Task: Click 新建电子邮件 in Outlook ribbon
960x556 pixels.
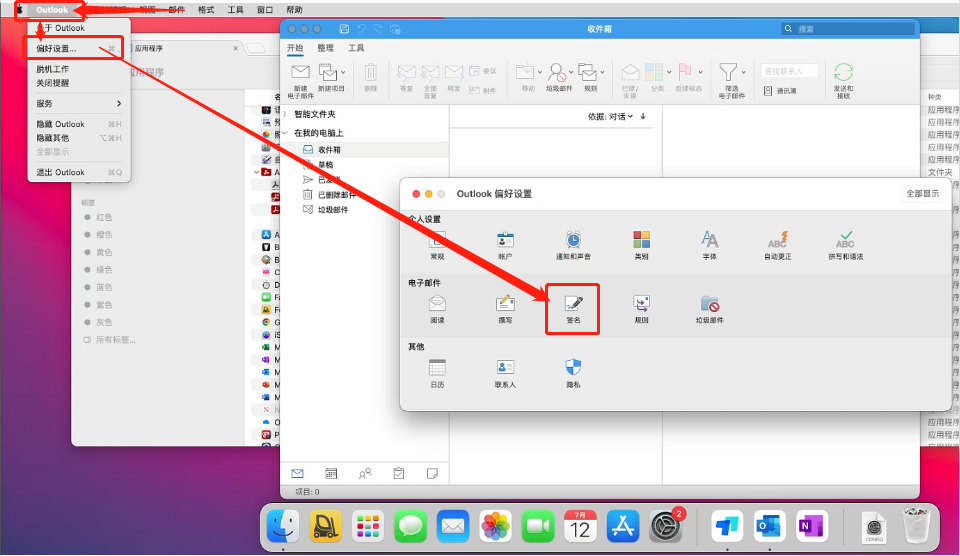Action: coord(300,80)
